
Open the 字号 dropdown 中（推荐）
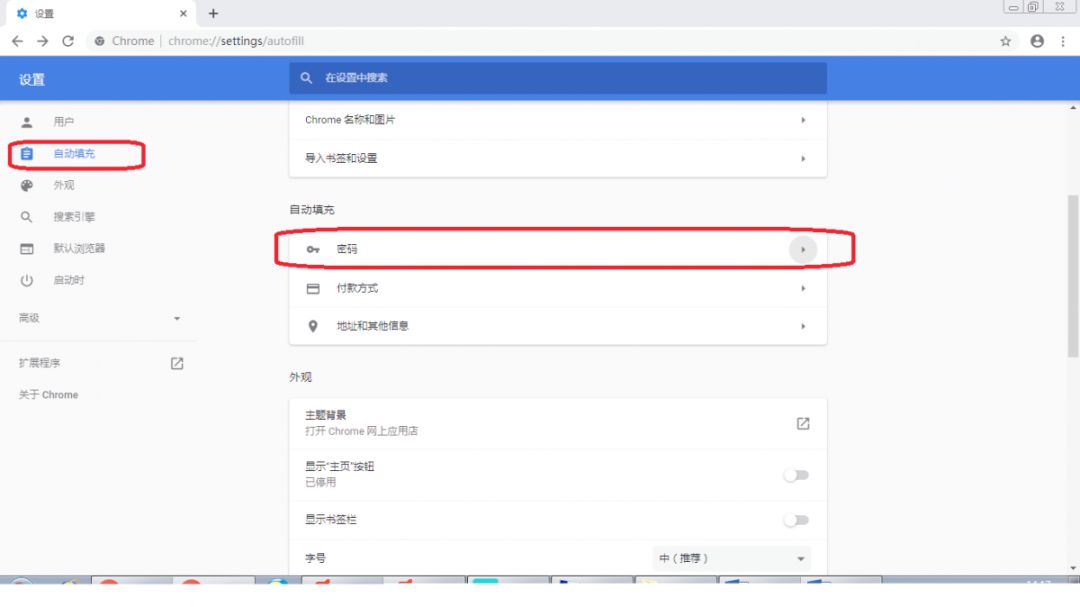[x=731, y=558]
